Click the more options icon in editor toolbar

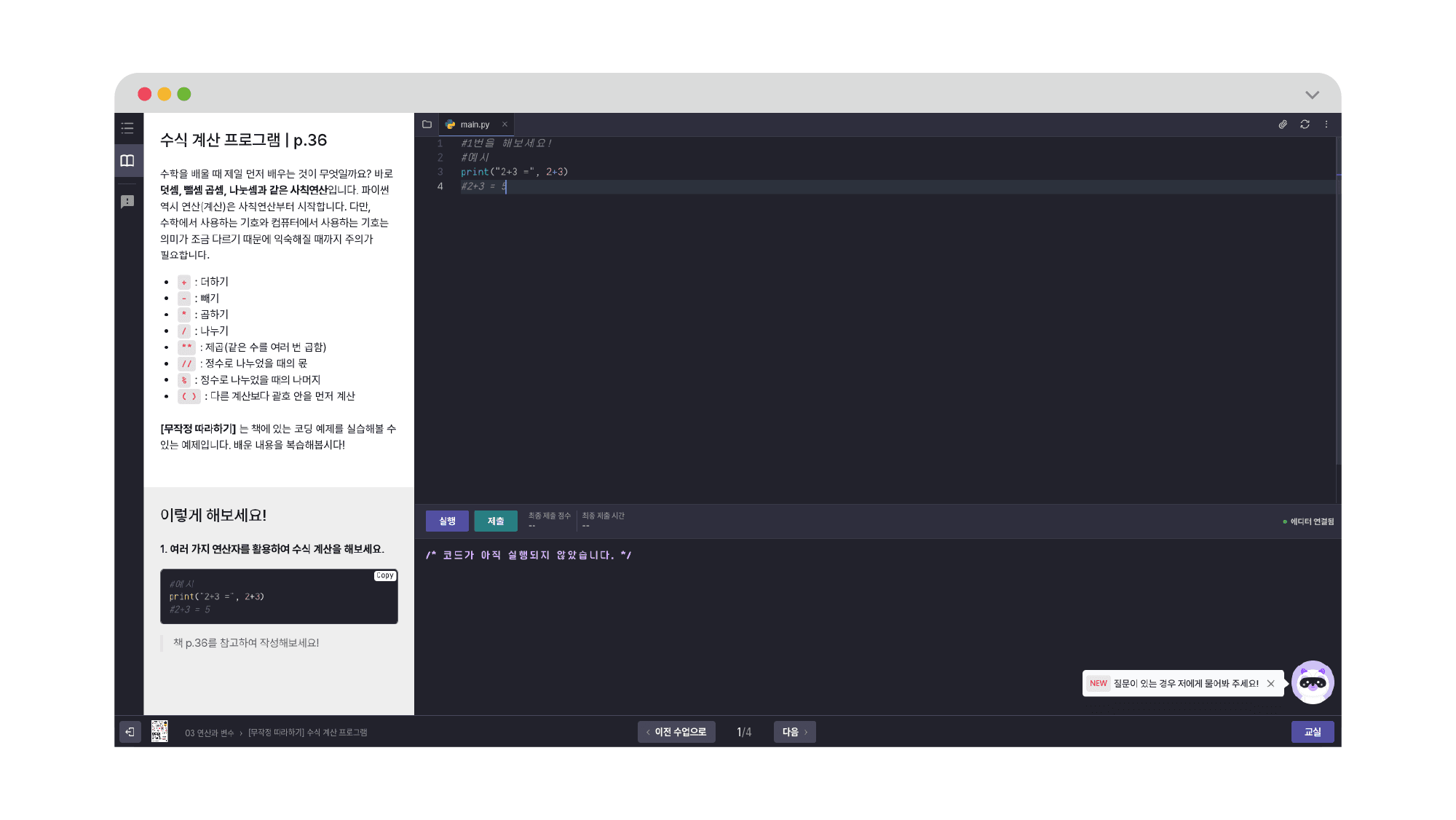coord(1327,124)
